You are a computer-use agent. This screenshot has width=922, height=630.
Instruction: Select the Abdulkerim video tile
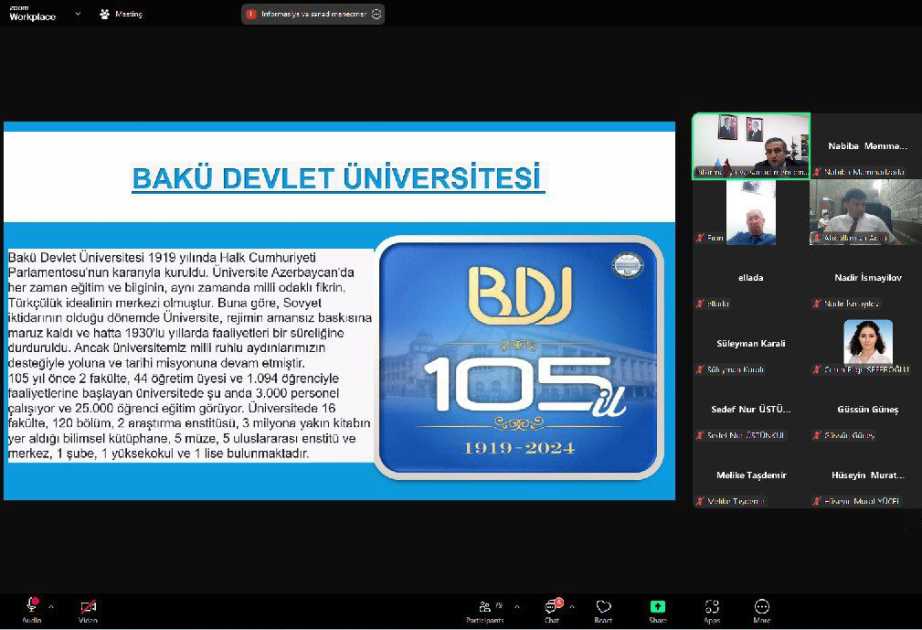click(866, 212)
